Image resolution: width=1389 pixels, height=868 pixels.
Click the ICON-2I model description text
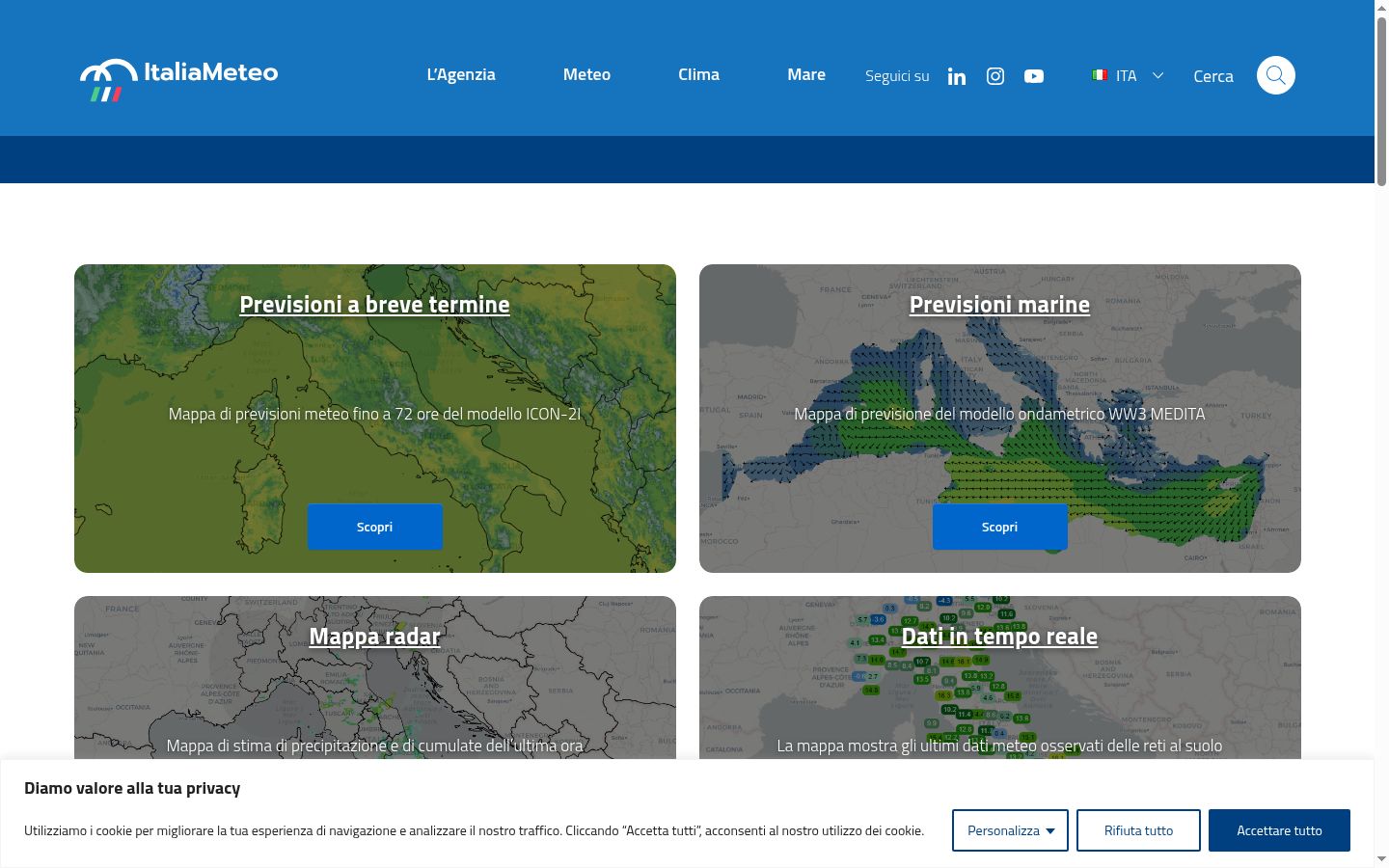point(374,414)
